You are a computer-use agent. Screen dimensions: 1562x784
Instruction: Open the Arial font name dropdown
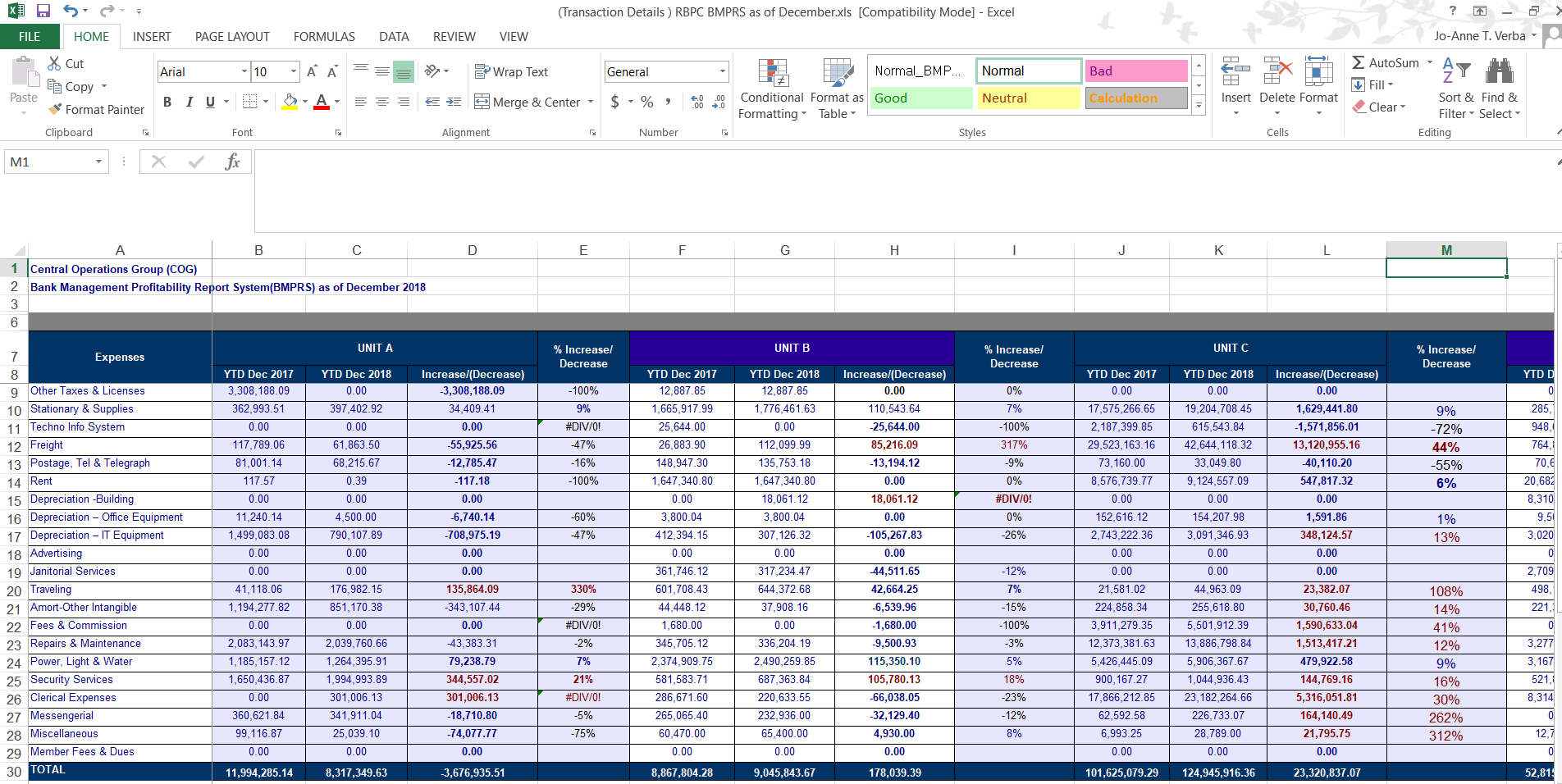pos(244,71)
